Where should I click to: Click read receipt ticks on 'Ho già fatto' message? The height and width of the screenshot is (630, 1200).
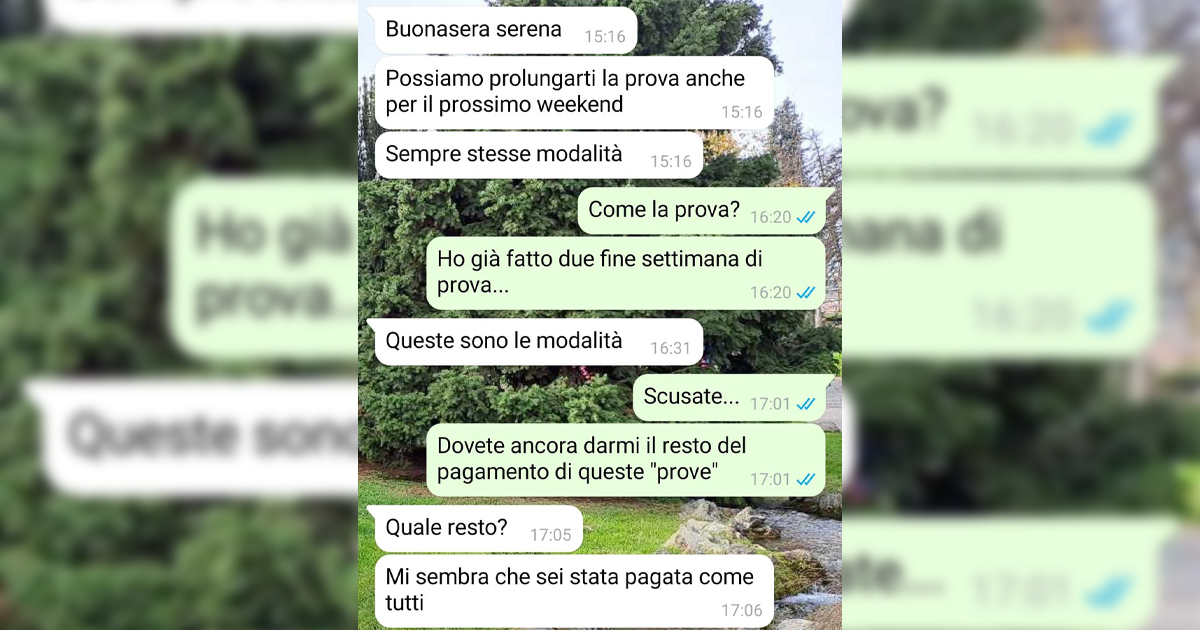coord(806,293)
